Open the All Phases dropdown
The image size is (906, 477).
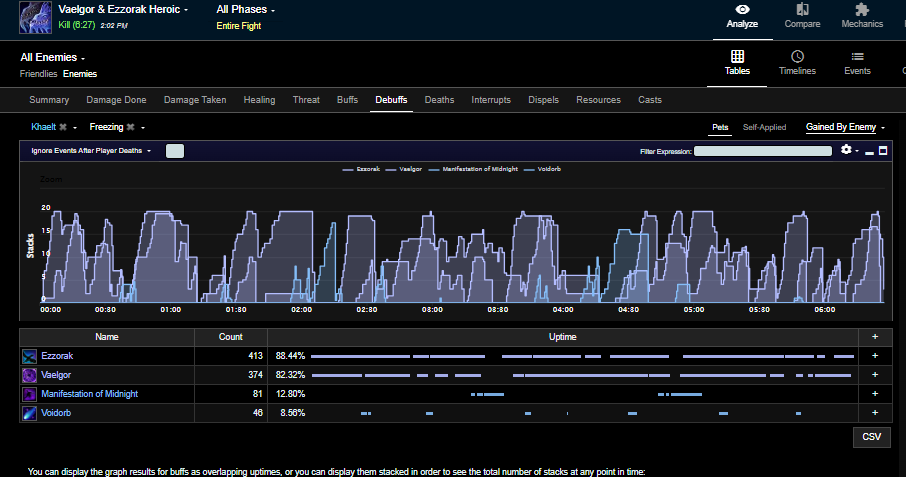click(246, 9)
